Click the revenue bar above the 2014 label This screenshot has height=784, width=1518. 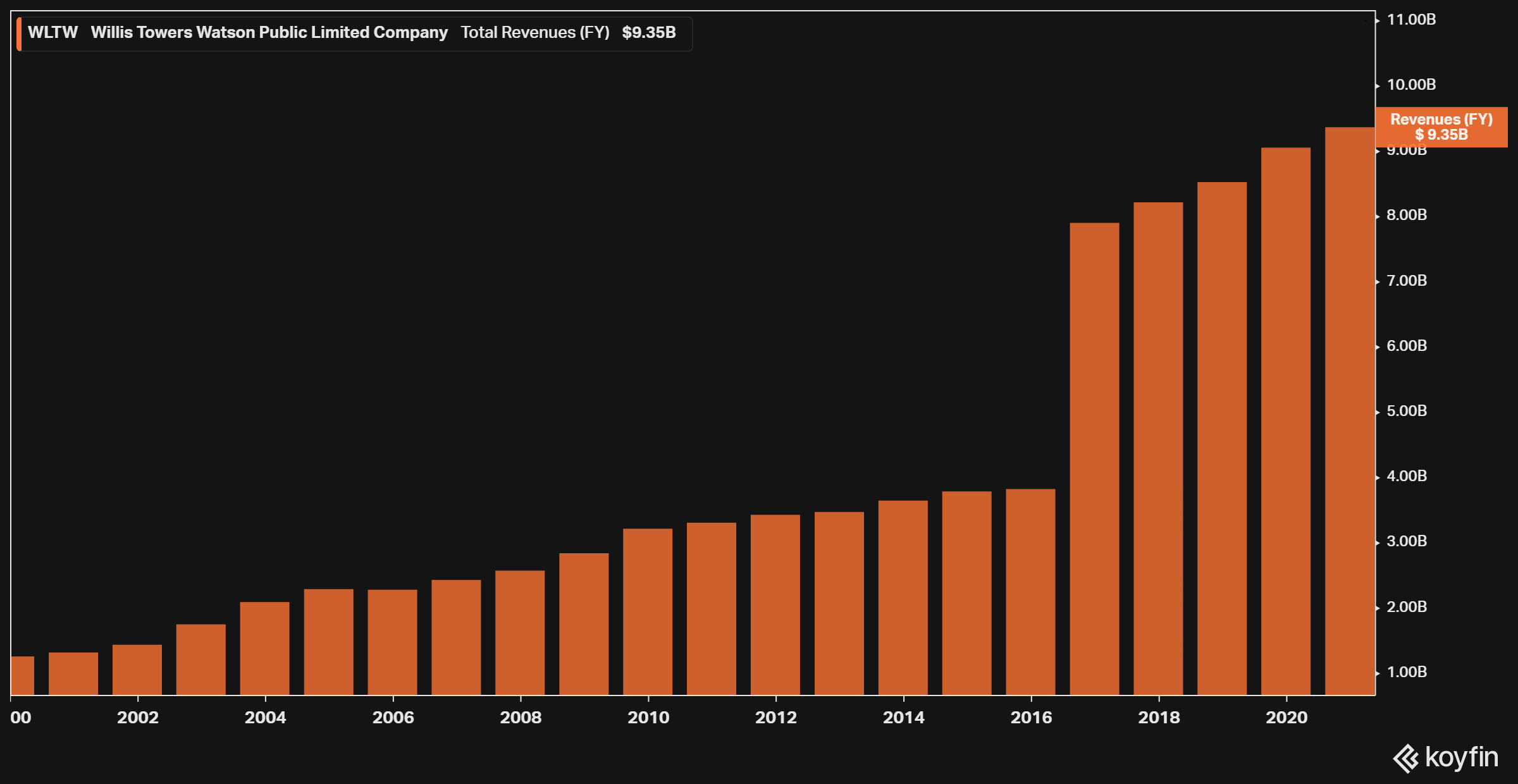click(x=903, y=597)
